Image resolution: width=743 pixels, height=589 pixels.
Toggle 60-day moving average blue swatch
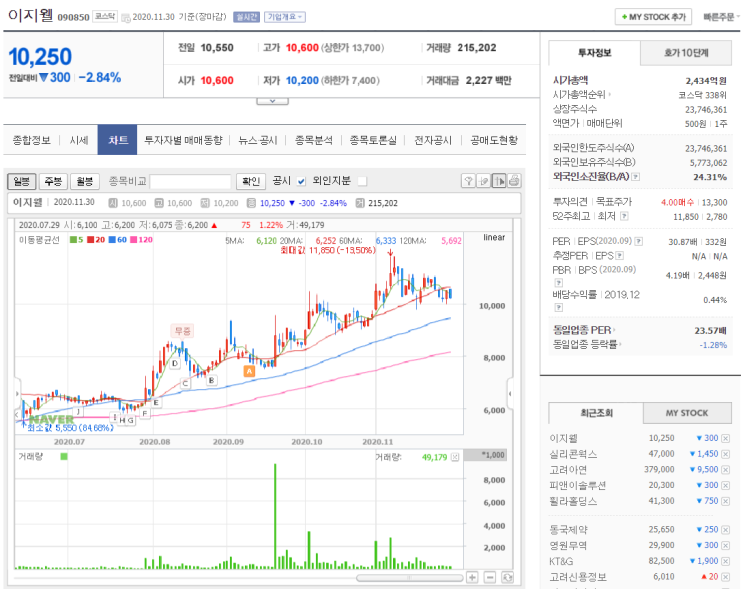[112, 240]
